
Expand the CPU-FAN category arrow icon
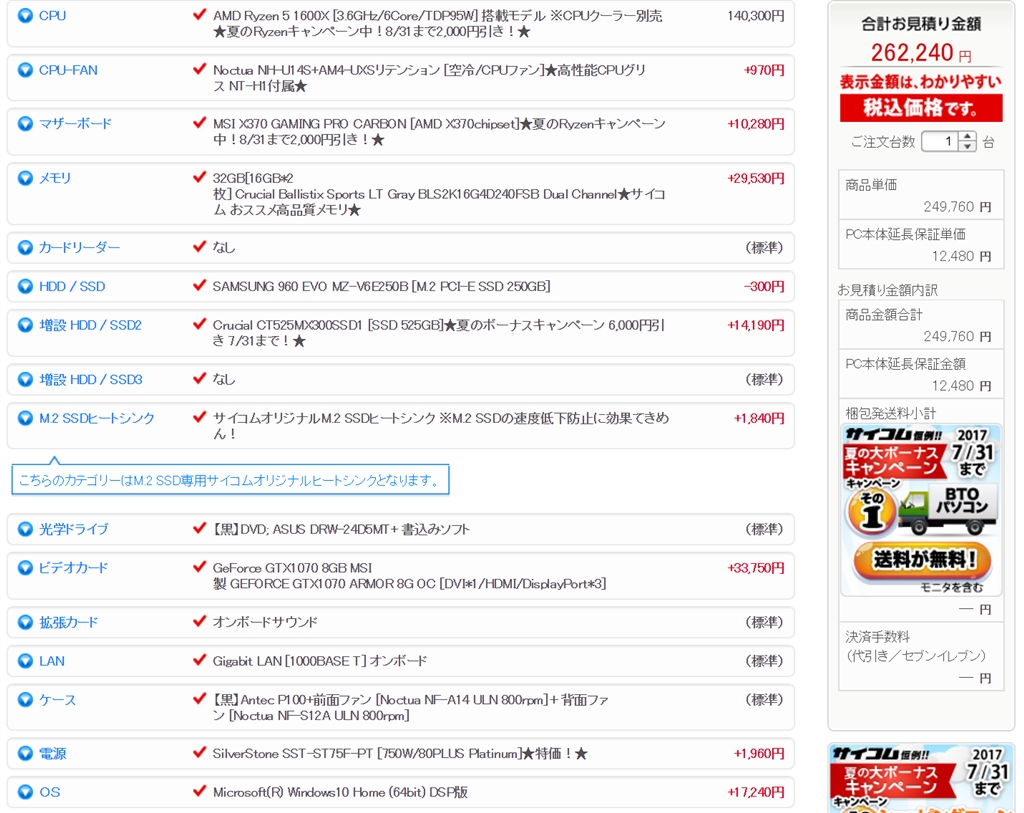pyautogui.click(x=25, y=70)
